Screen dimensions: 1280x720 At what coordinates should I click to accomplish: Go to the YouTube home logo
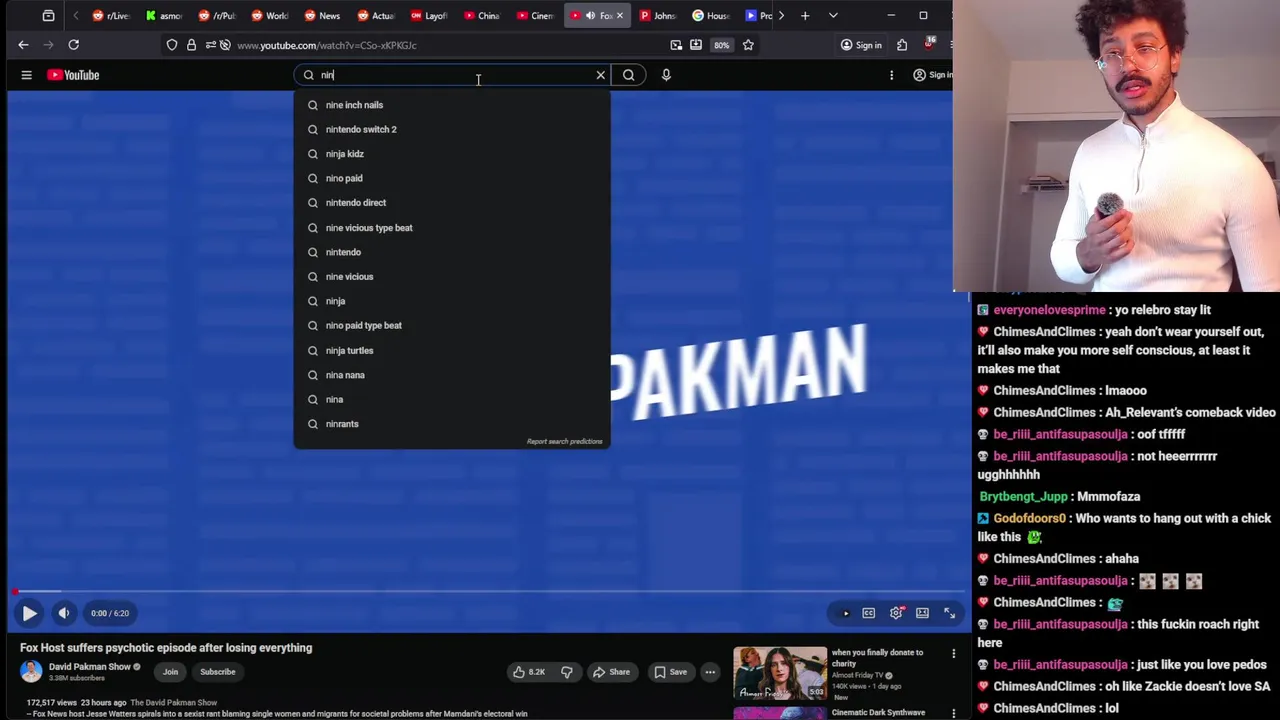point(73,75)
